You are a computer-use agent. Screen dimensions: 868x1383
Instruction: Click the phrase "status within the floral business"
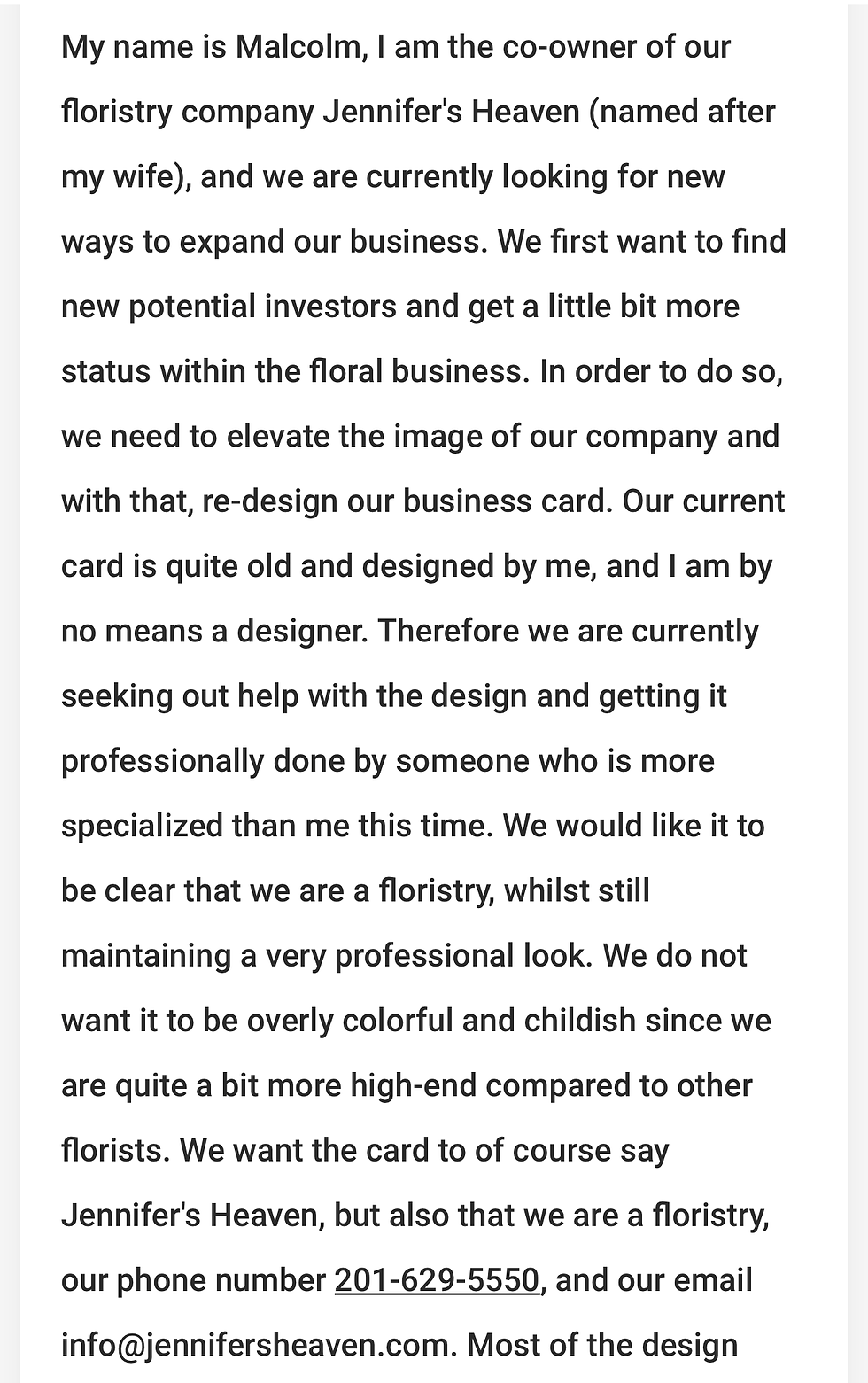(x=292, y=371)
